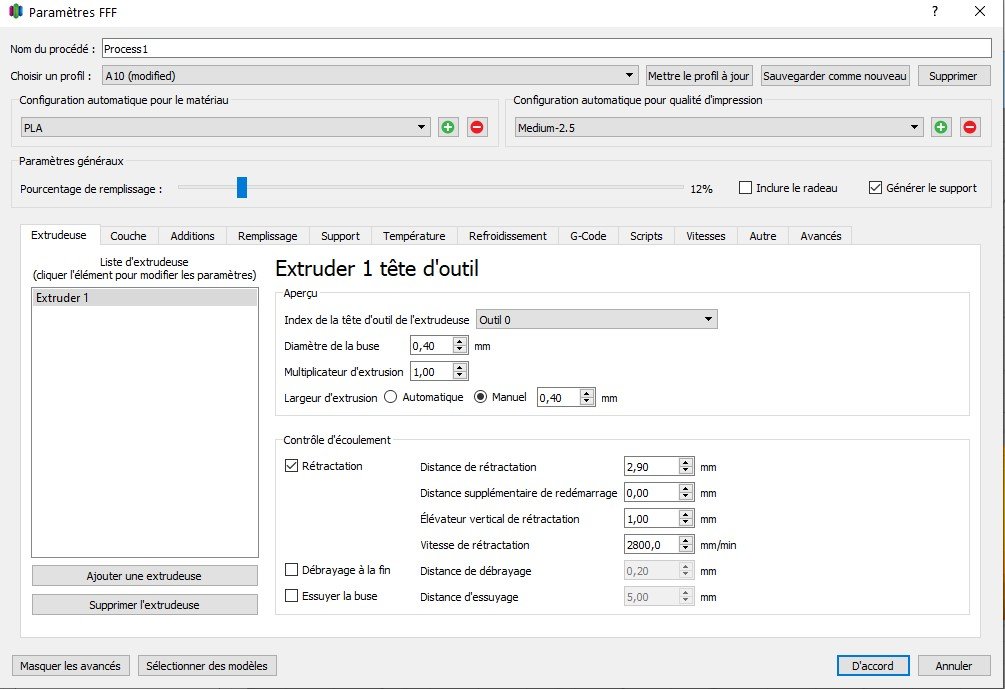The height and width of the screenshot is (689, 1005).
Task: Enable the Inclure le radeau checkbox
Action: tap(745, 188)
